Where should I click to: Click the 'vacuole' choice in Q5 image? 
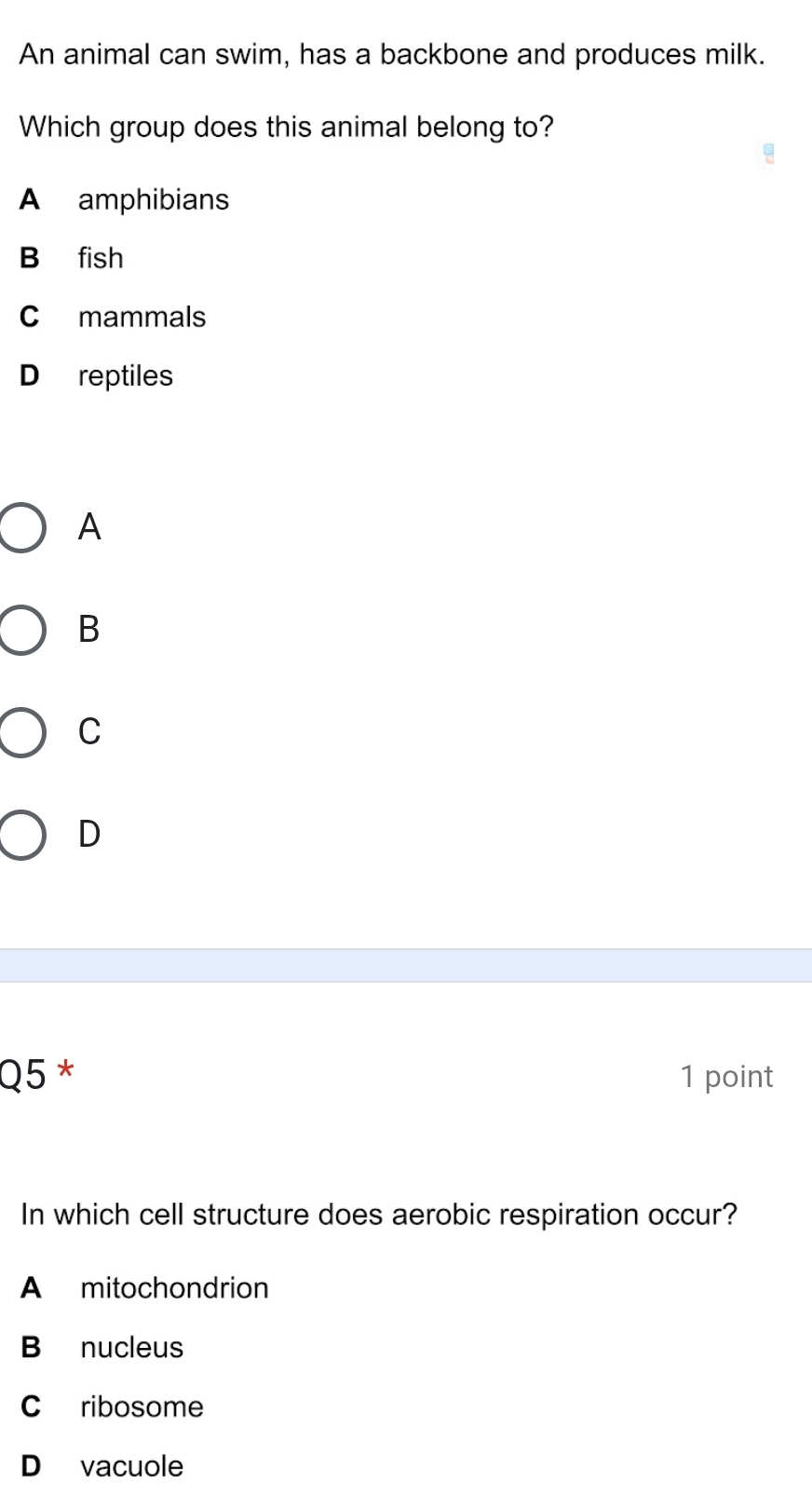click(x=132, y=1466)
